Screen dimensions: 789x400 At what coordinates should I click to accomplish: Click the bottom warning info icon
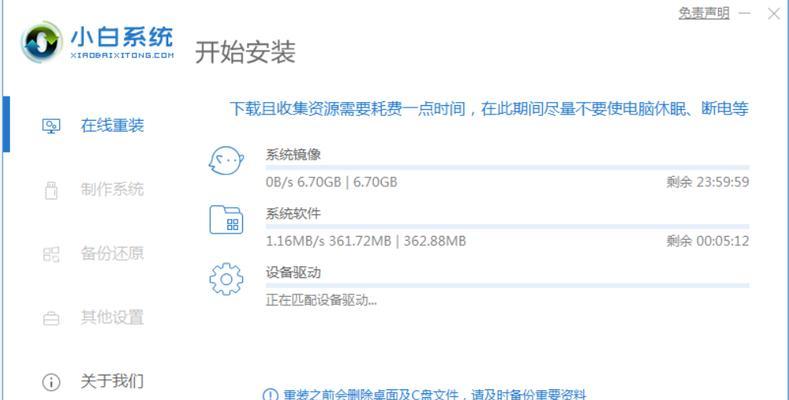(270, 395)
